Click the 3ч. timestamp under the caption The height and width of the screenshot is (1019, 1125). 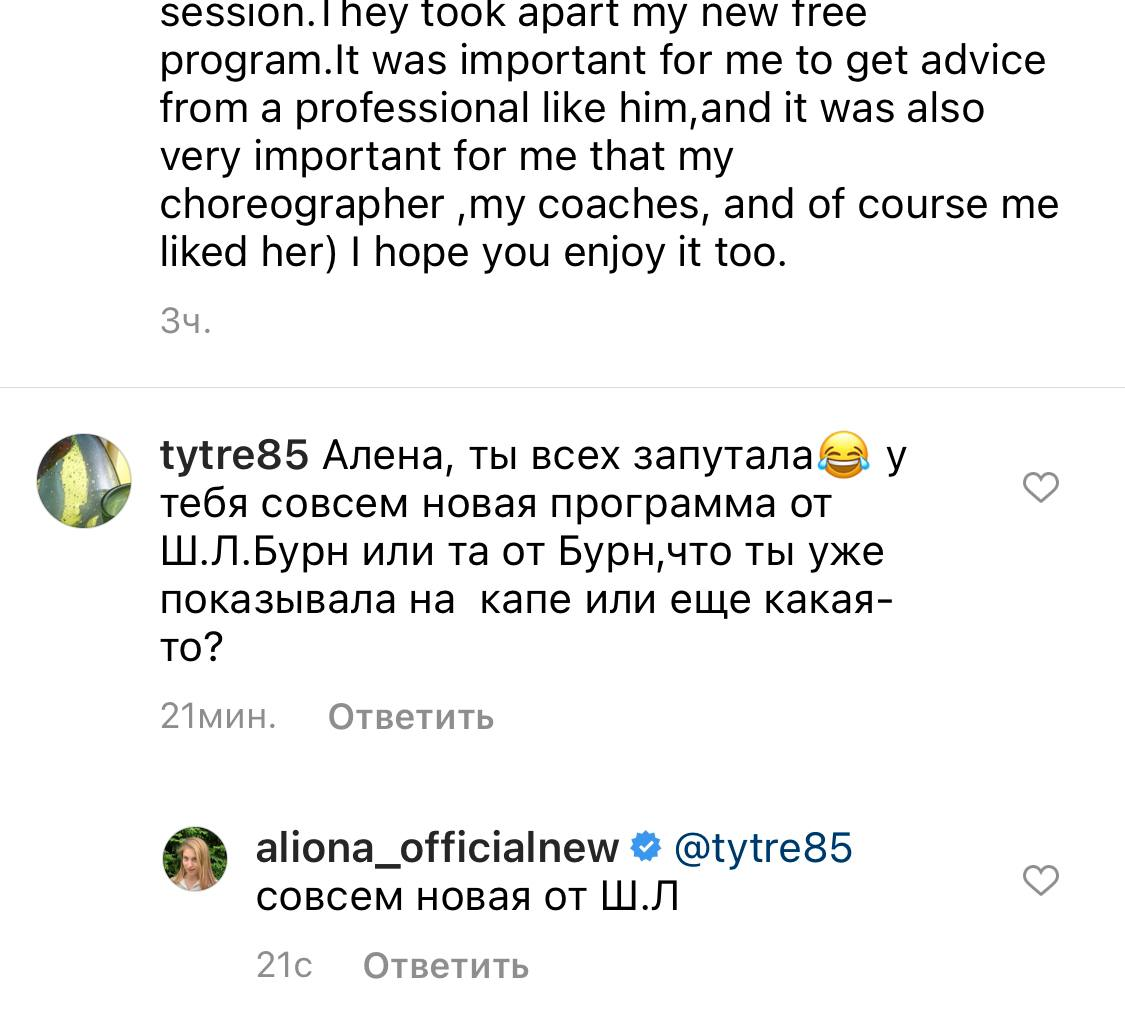click(186, 321)
